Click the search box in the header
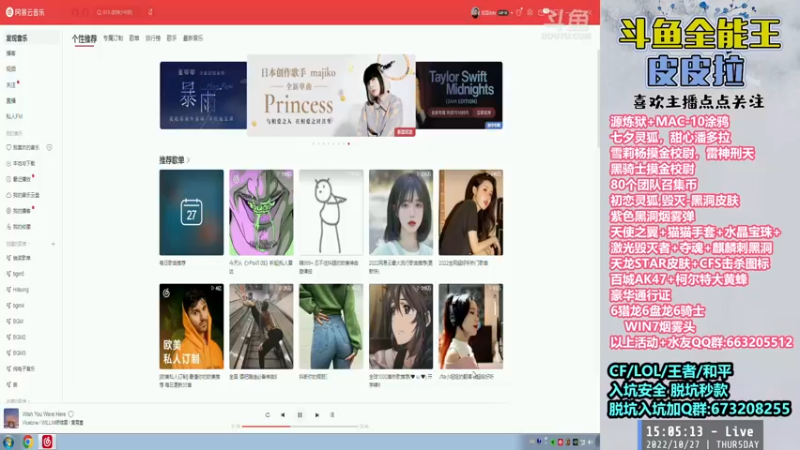Screen dimensions: 800x450 point(117,12)
